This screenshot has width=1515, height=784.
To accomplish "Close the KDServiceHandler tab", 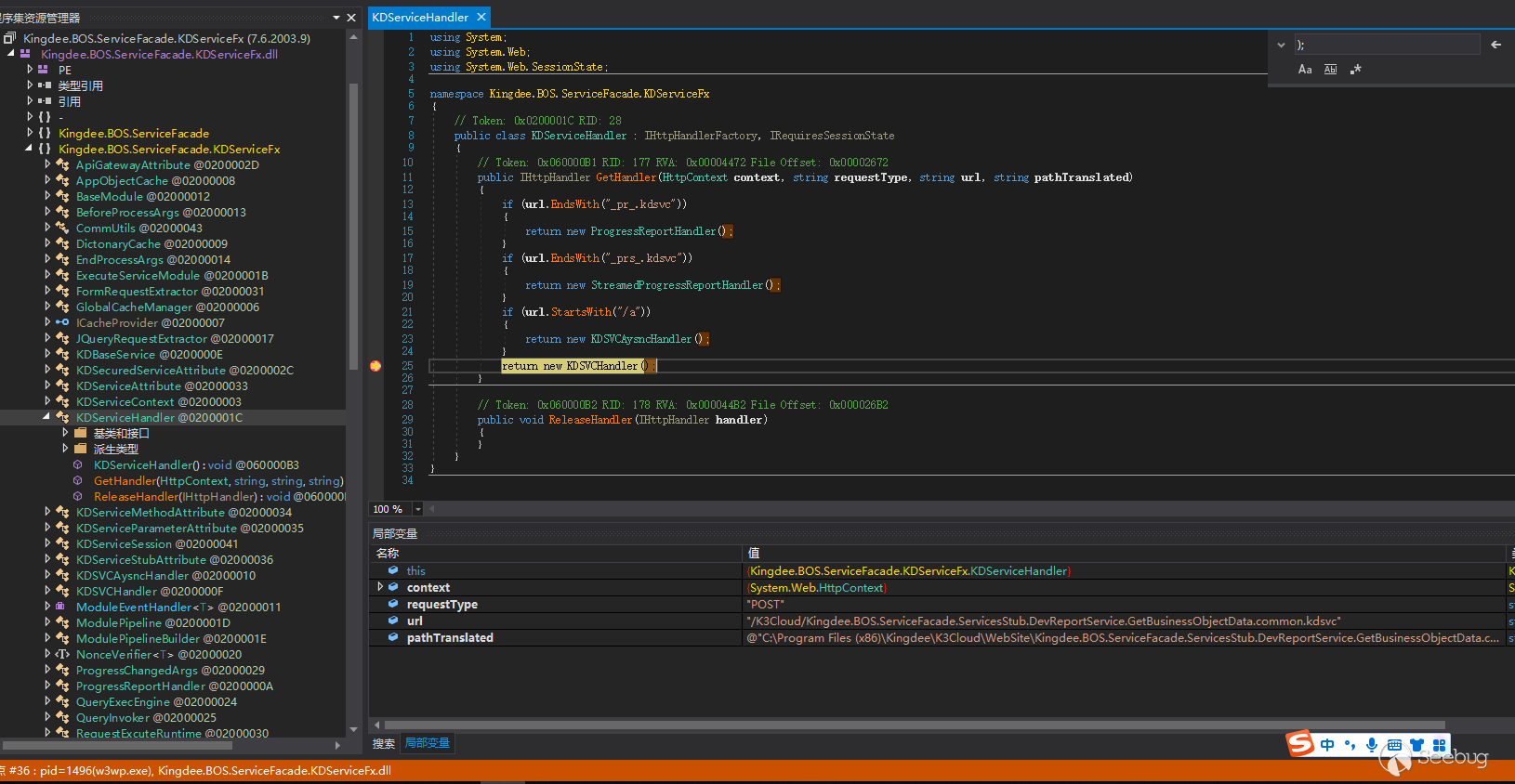I will [x=481, y=17].
